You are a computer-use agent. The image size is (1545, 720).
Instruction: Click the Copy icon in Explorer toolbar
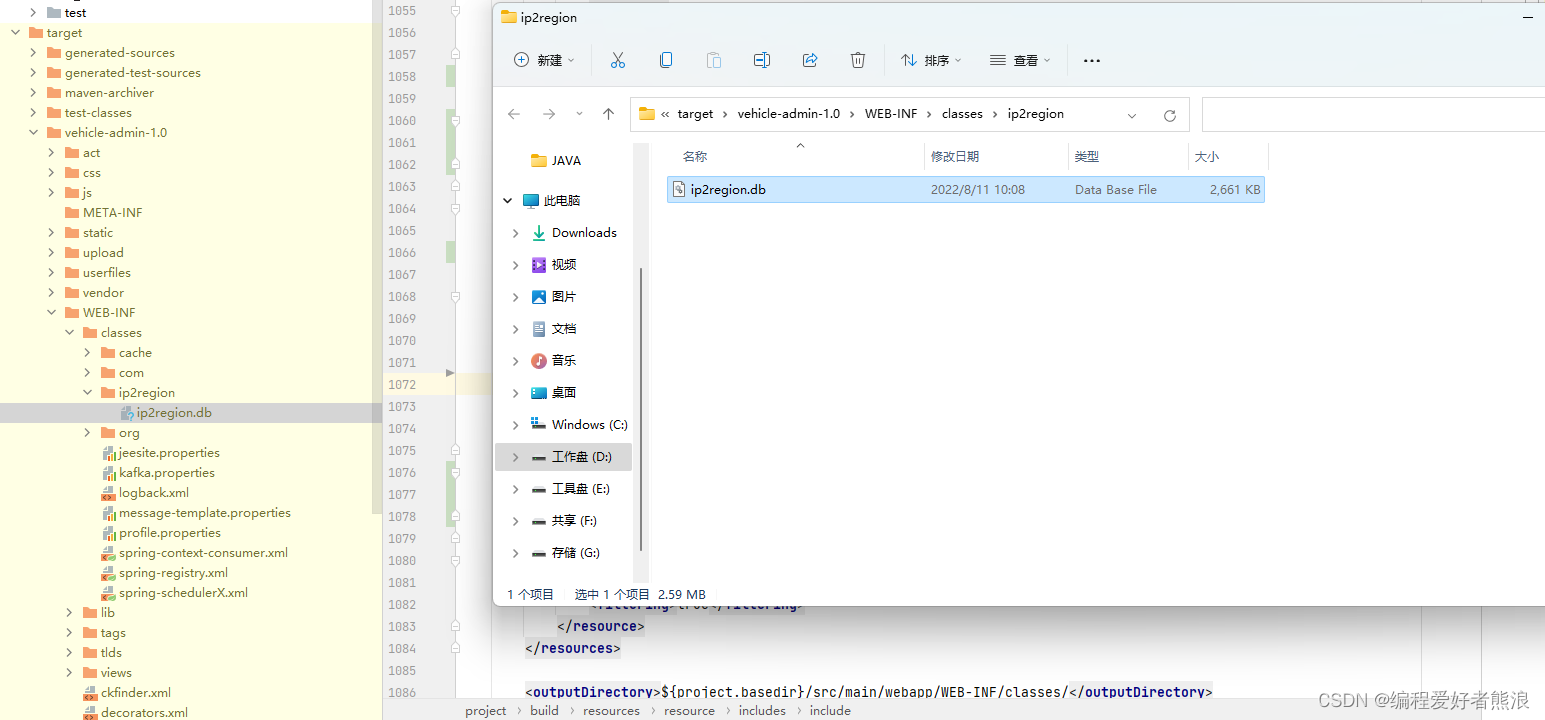point(666,60)
